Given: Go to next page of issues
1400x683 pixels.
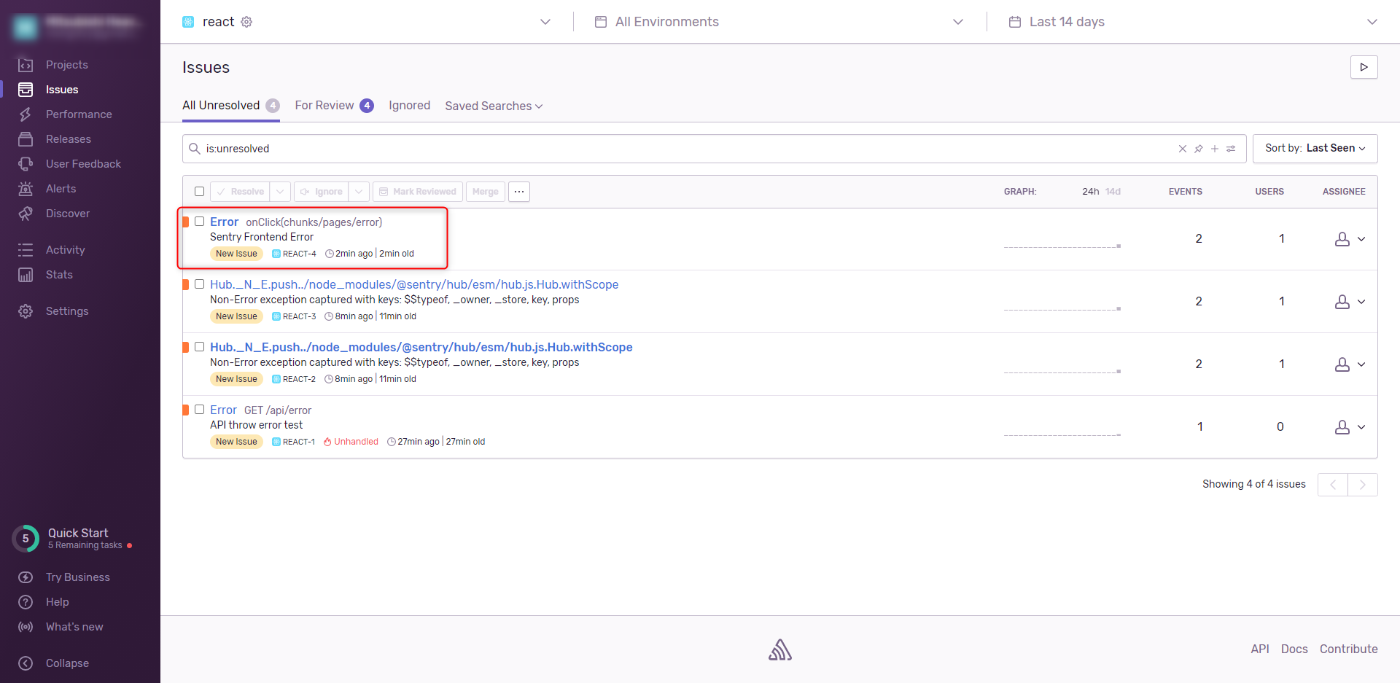Looking at the screenshot, I should (x=1362, y=485).
